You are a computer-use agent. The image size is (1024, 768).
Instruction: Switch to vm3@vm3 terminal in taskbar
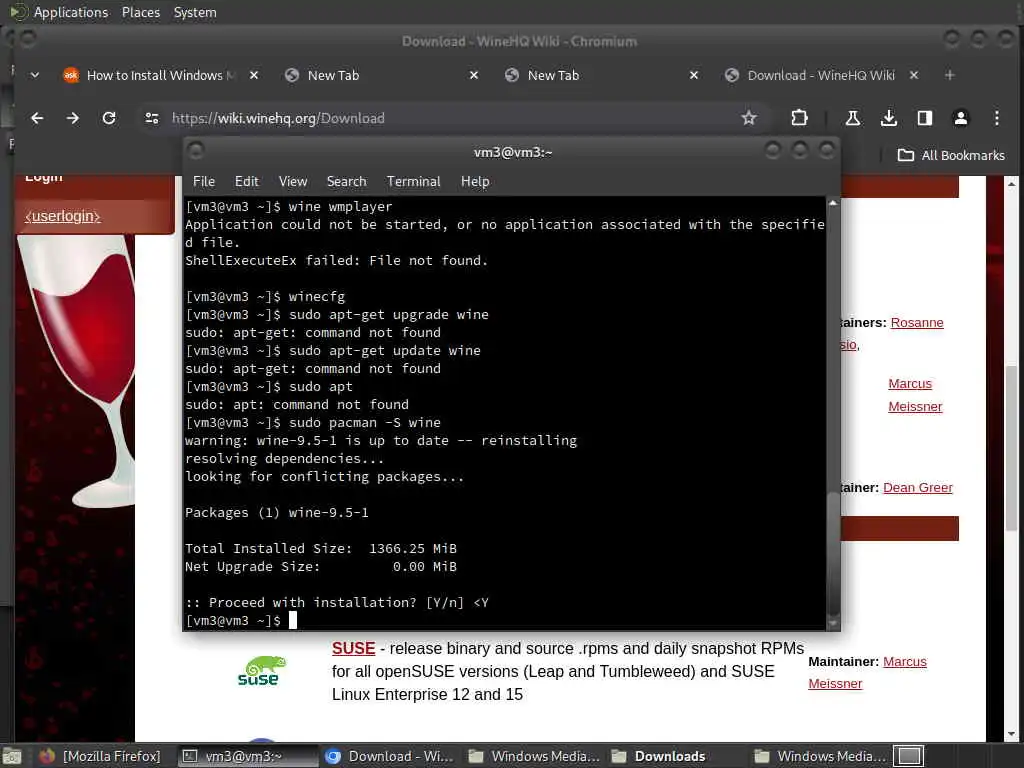248,756
